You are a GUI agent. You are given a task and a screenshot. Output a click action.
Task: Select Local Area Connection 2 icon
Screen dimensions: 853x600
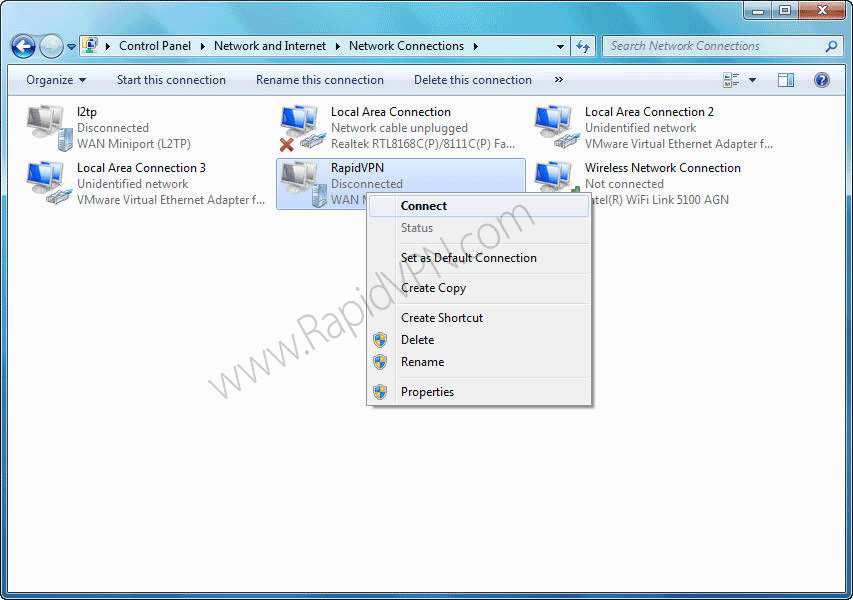coord(557,128)
